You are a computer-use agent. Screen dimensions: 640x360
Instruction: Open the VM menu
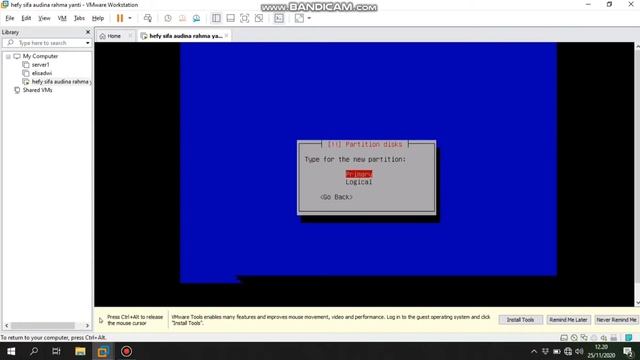(x=62, y=18)
